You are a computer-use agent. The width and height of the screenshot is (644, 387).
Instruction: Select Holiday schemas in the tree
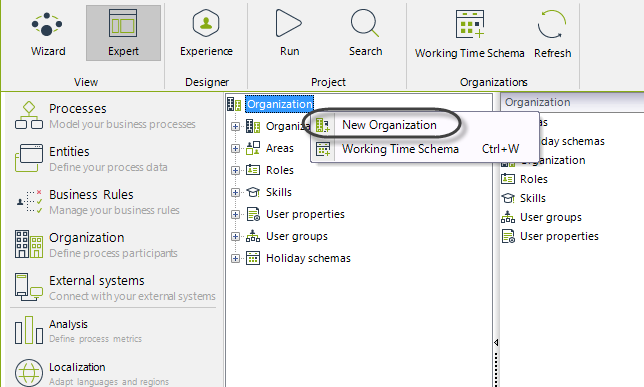308,258
